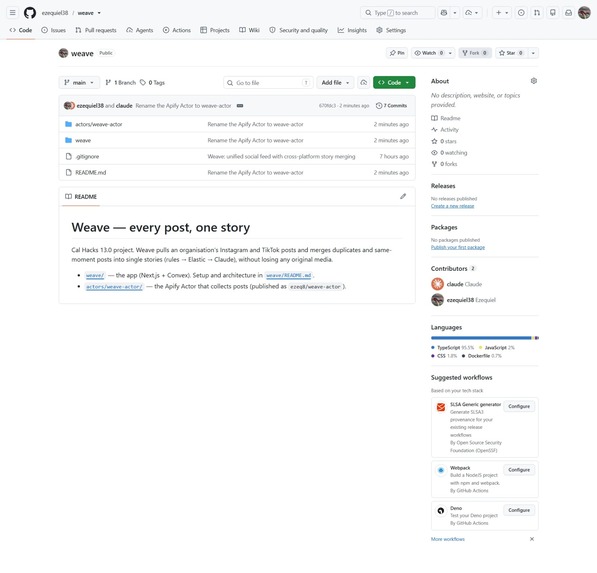Image resolution: width=597 pixels, height=573 pixels.
Task: Open the Add file dropdown
Action: tap(335, 83)
